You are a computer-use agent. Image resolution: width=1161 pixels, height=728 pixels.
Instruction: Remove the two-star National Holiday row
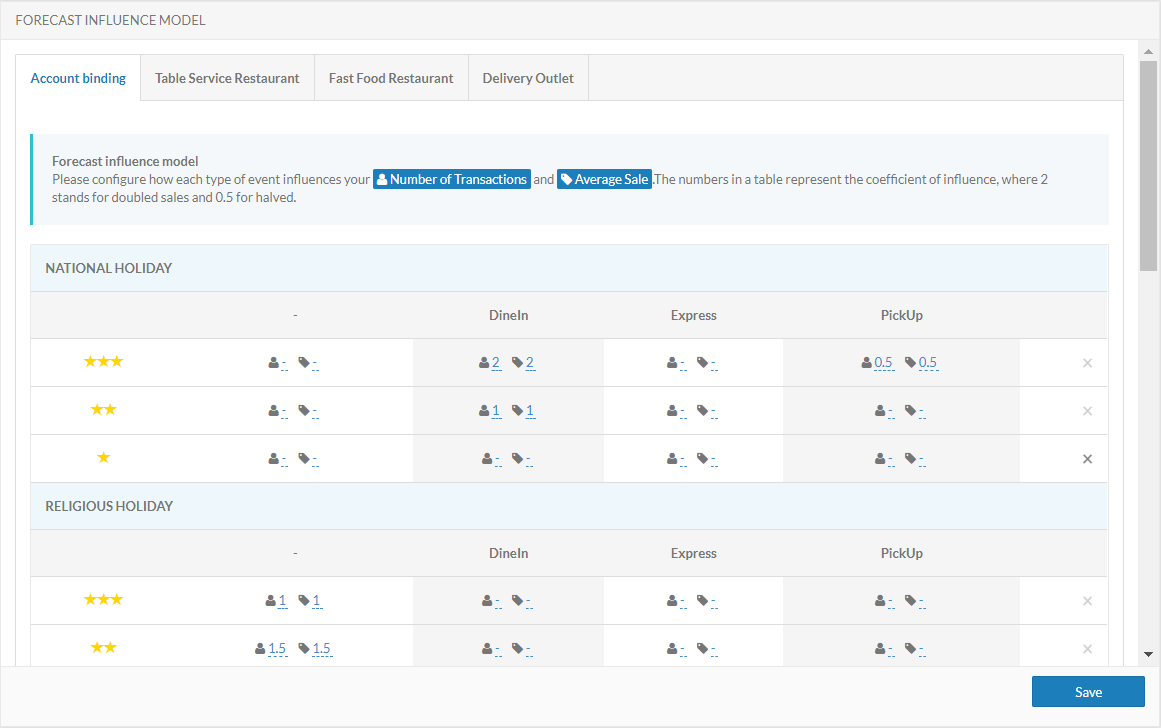click(x=1087, y=411)
